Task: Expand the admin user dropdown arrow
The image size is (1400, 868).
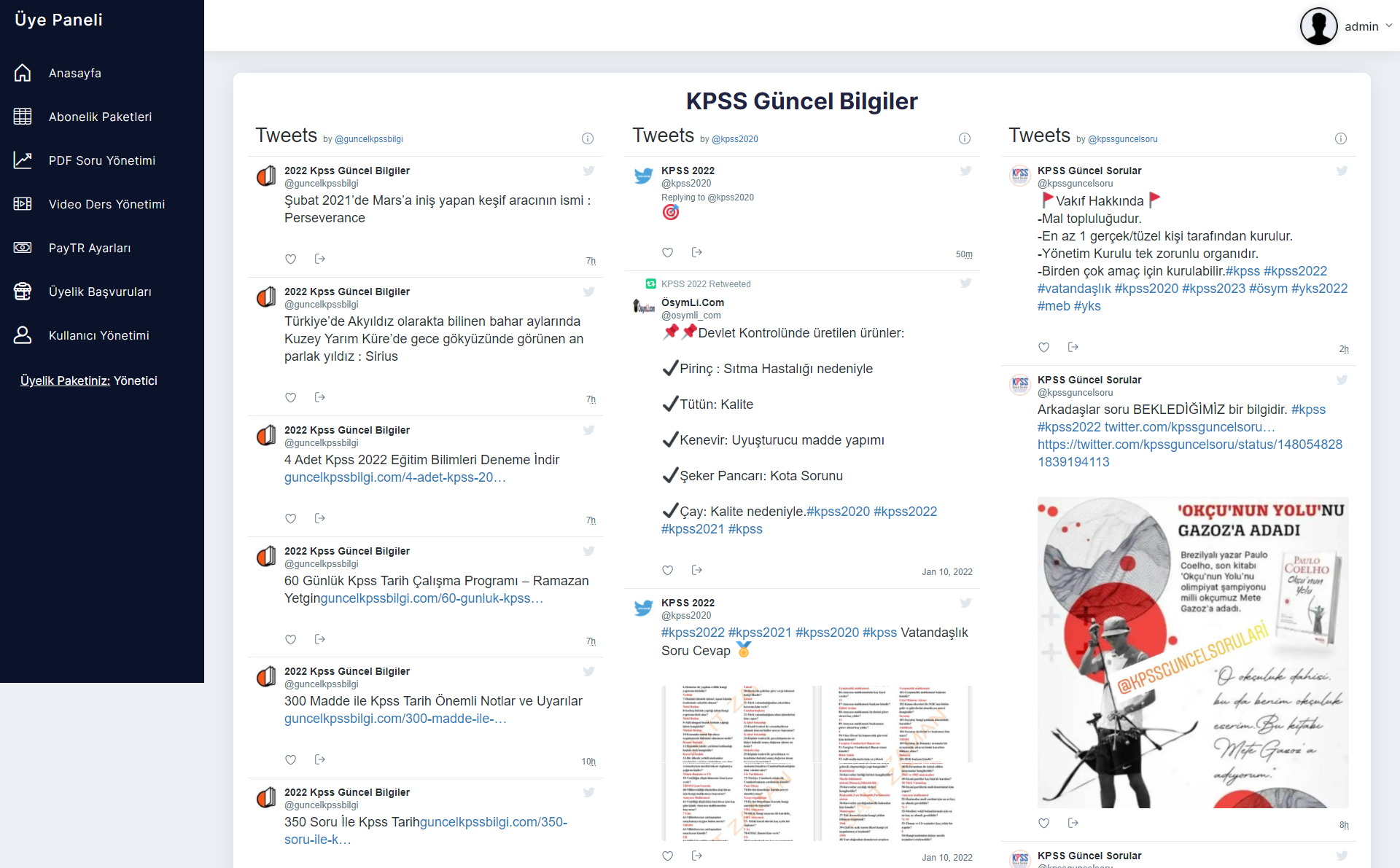Action: (1388, 26)
